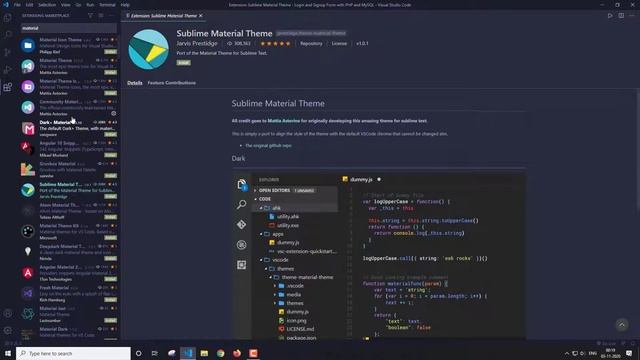Click the Split Editor icon
Image resolution: width=640 pixels, height=360 pixels.
pyautogui.click(x=621, y=16)
